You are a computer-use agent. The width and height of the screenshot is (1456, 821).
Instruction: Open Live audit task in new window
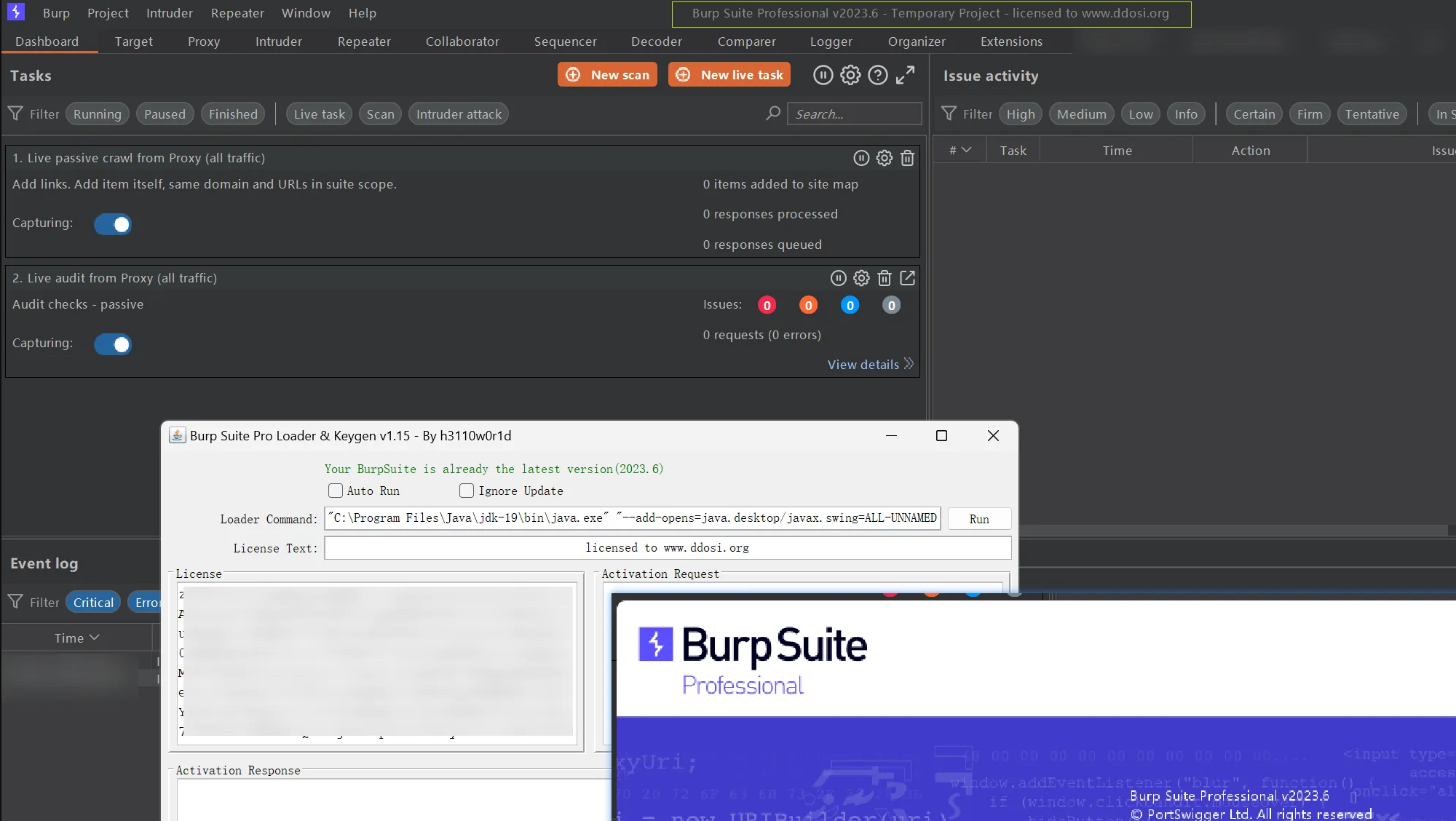907,278
